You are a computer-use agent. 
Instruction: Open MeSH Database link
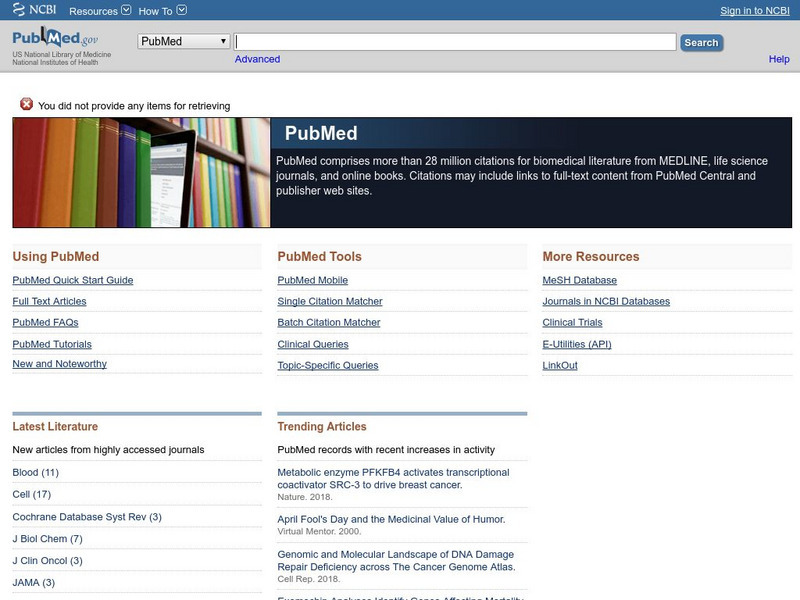pyautogui.click(x=580, y=280)
